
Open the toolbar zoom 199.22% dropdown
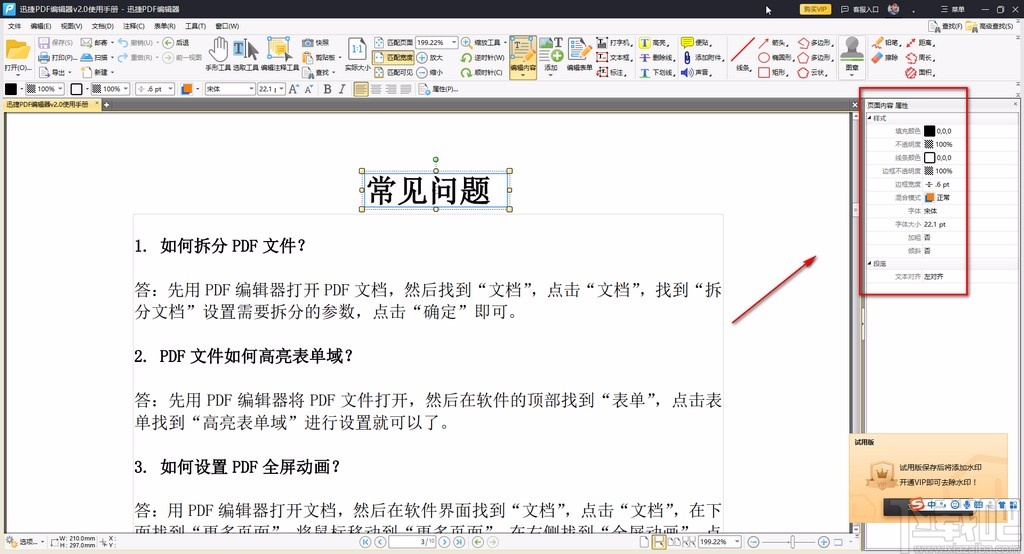click(x=454, y=42)
